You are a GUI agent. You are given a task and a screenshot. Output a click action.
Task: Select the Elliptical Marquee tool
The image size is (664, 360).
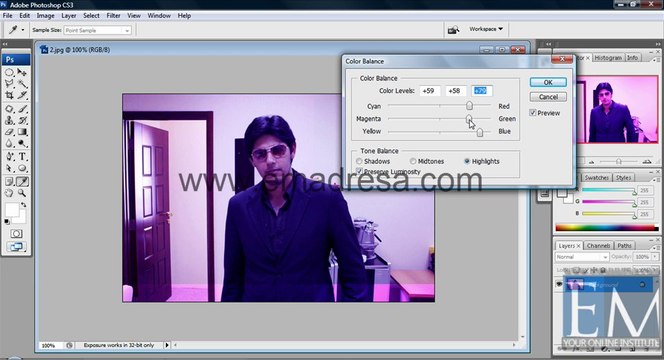(x=9, y=72)
